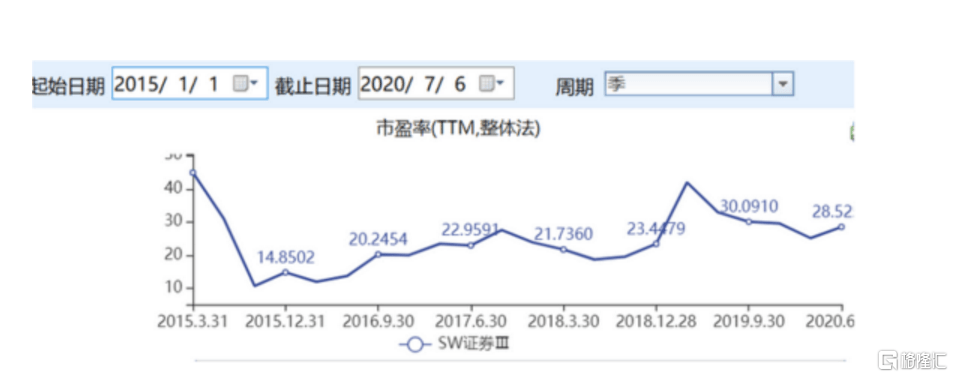The width and height of the screenshot is (953, 377).
Task: Select the 14.8502 data point
Action: pyautogui.click(x=285, y=272)
